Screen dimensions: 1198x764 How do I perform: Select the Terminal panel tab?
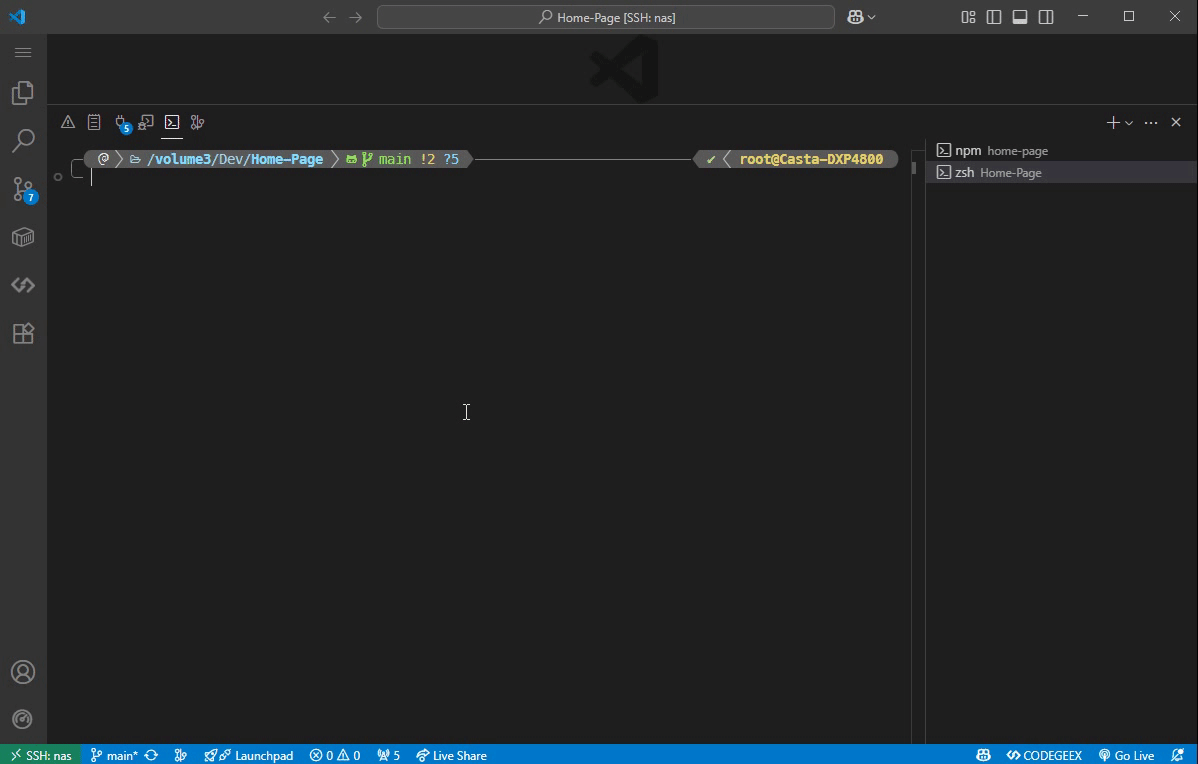(172, 122)
